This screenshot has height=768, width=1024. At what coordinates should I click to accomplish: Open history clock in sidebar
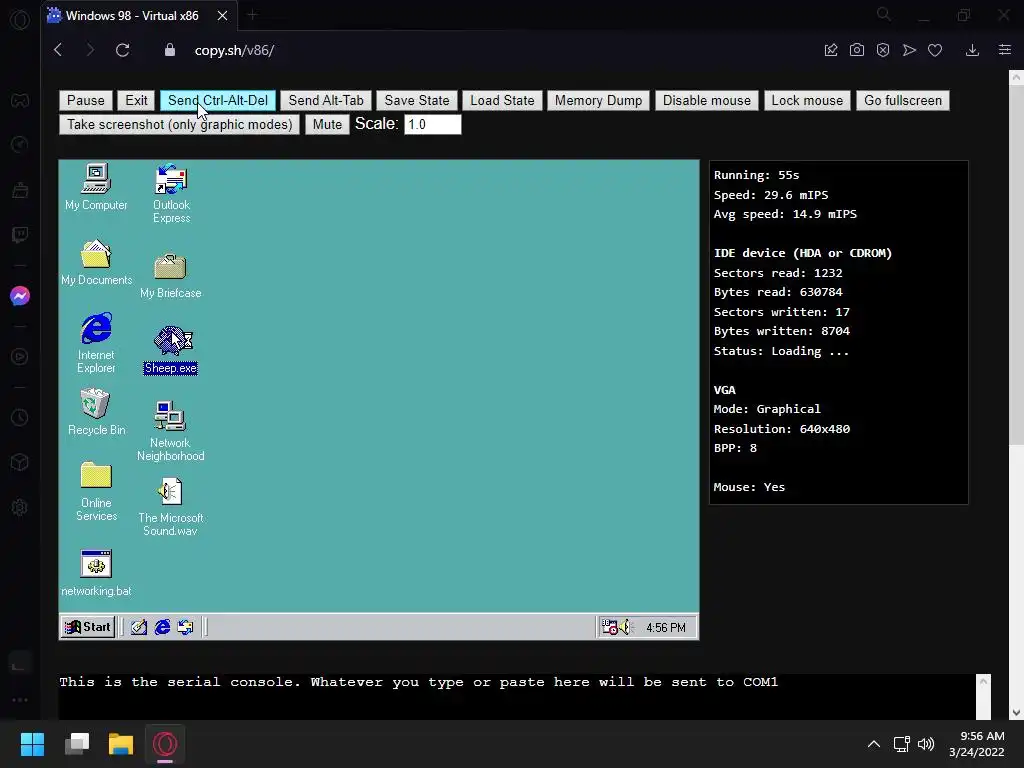[x=20, y=417]
